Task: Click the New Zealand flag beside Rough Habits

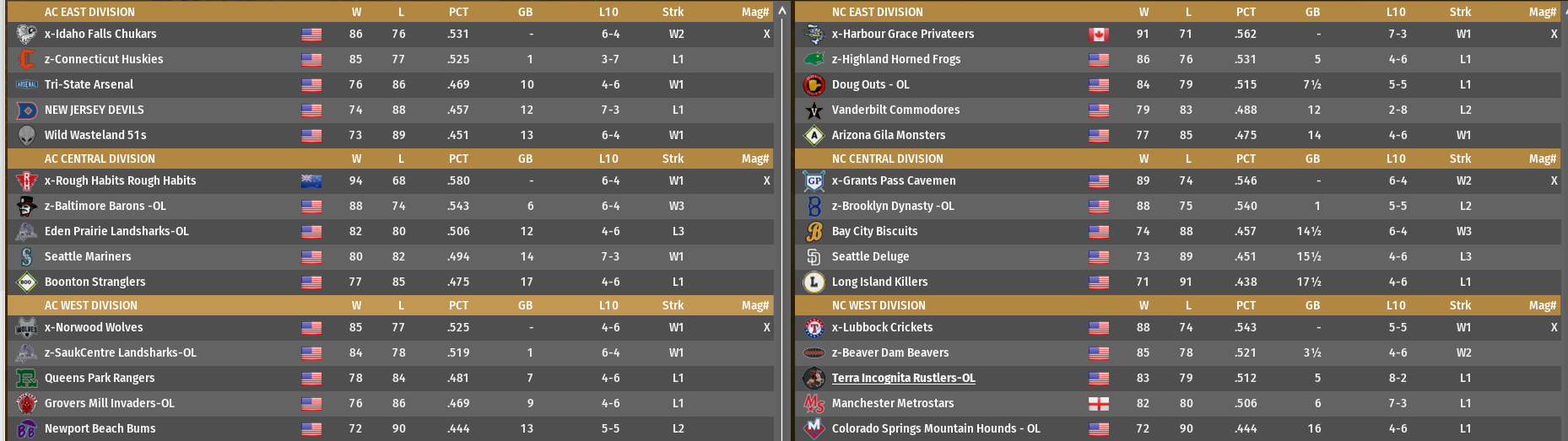Action: pyautogui.click(x=311, y=181)
